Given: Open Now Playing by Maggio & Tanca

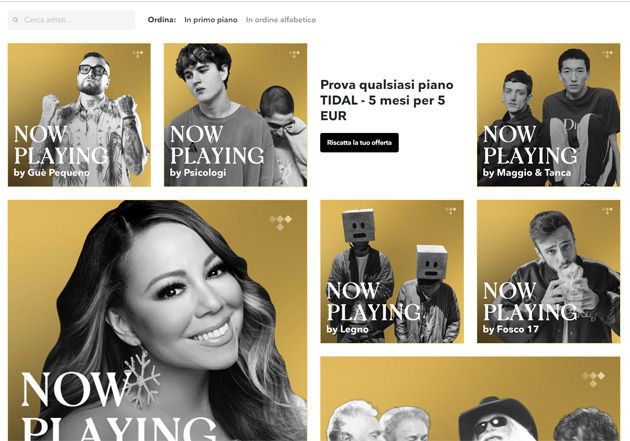Looking at the screenshot, I should point(548,115).
